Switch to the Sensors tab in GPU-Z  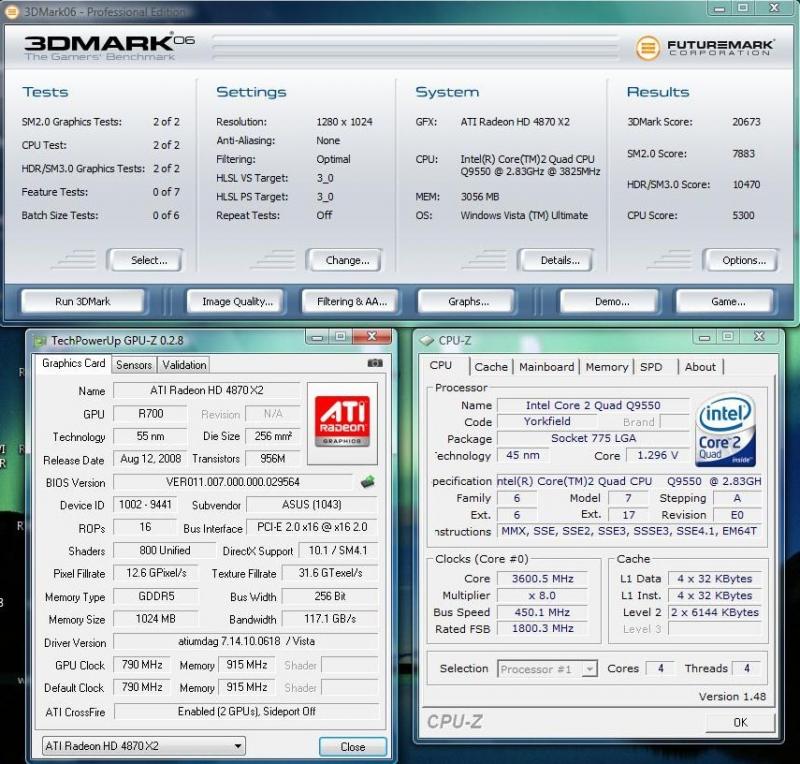134,365
